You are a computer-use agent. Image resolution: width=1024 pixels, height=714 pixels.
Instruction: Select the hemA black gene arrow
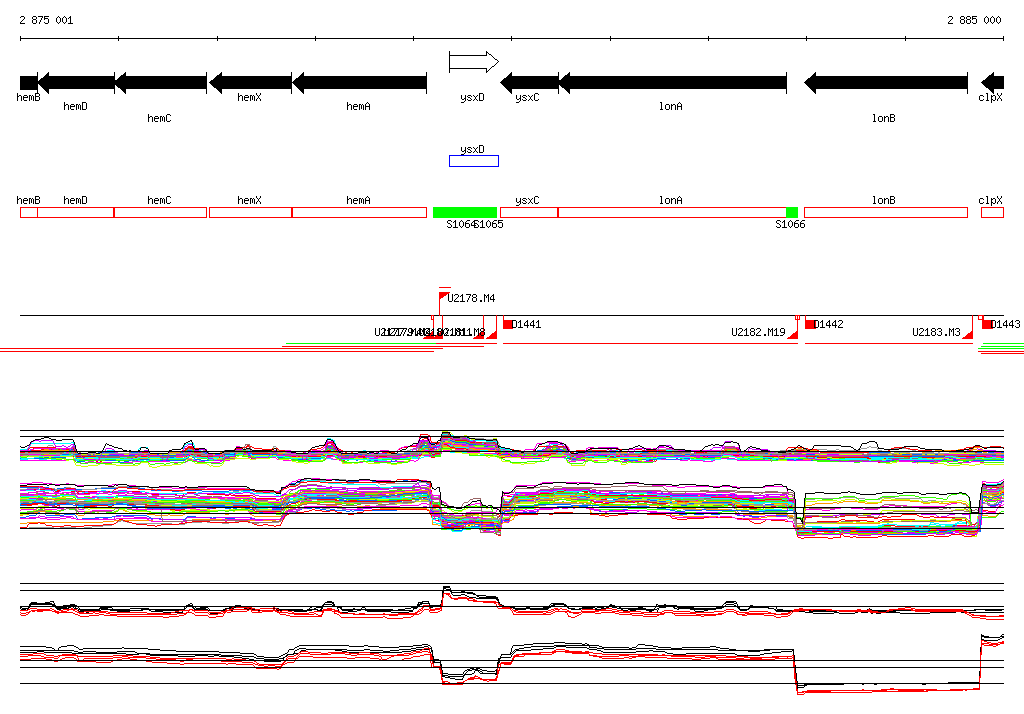pyautogui.click(x=359, y=83)
